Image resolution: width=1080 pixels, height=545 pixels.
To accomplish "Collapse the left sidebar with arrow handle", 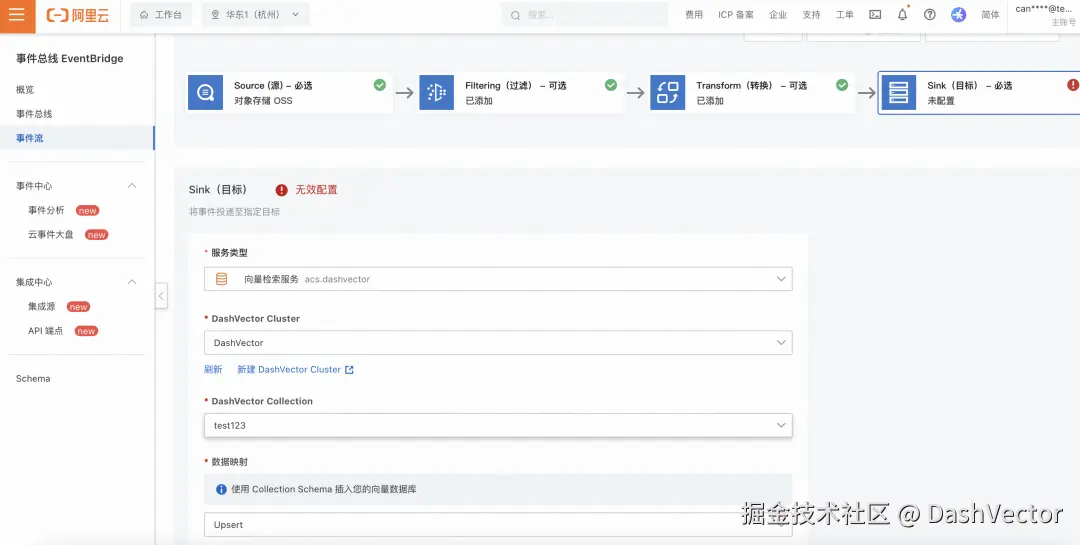I will click(x=161, y=296).
